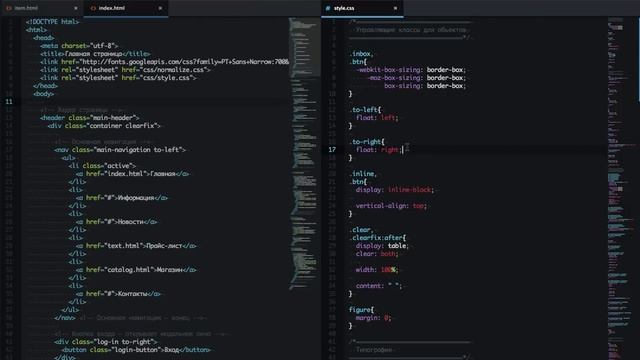The width and height of the screenshot is (640, 360).
Task: Click the width: 100%; declaration
Action: (x=377, y=270)
